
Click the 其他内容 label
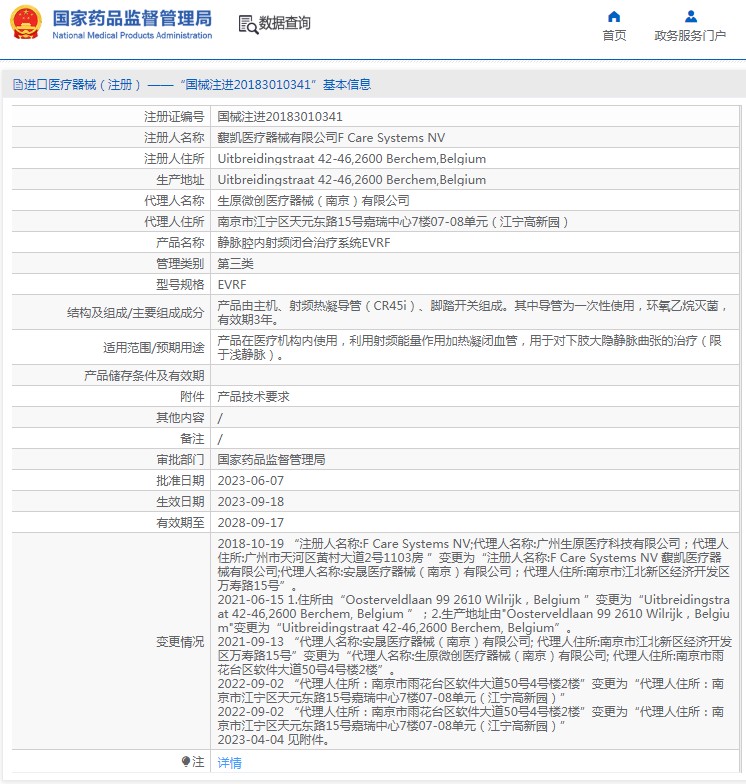tap(180, 418)
